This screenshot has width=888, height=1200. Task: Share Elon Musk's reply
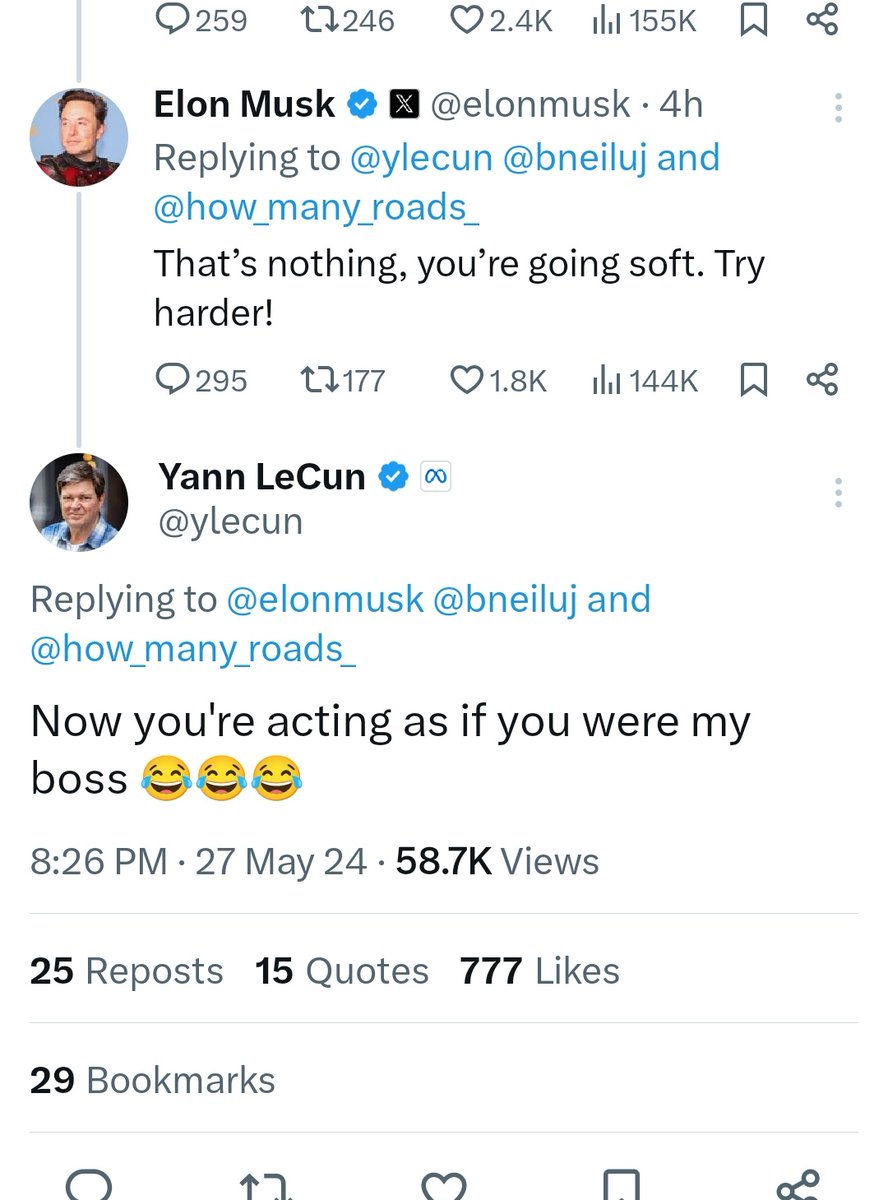point(821,379)
